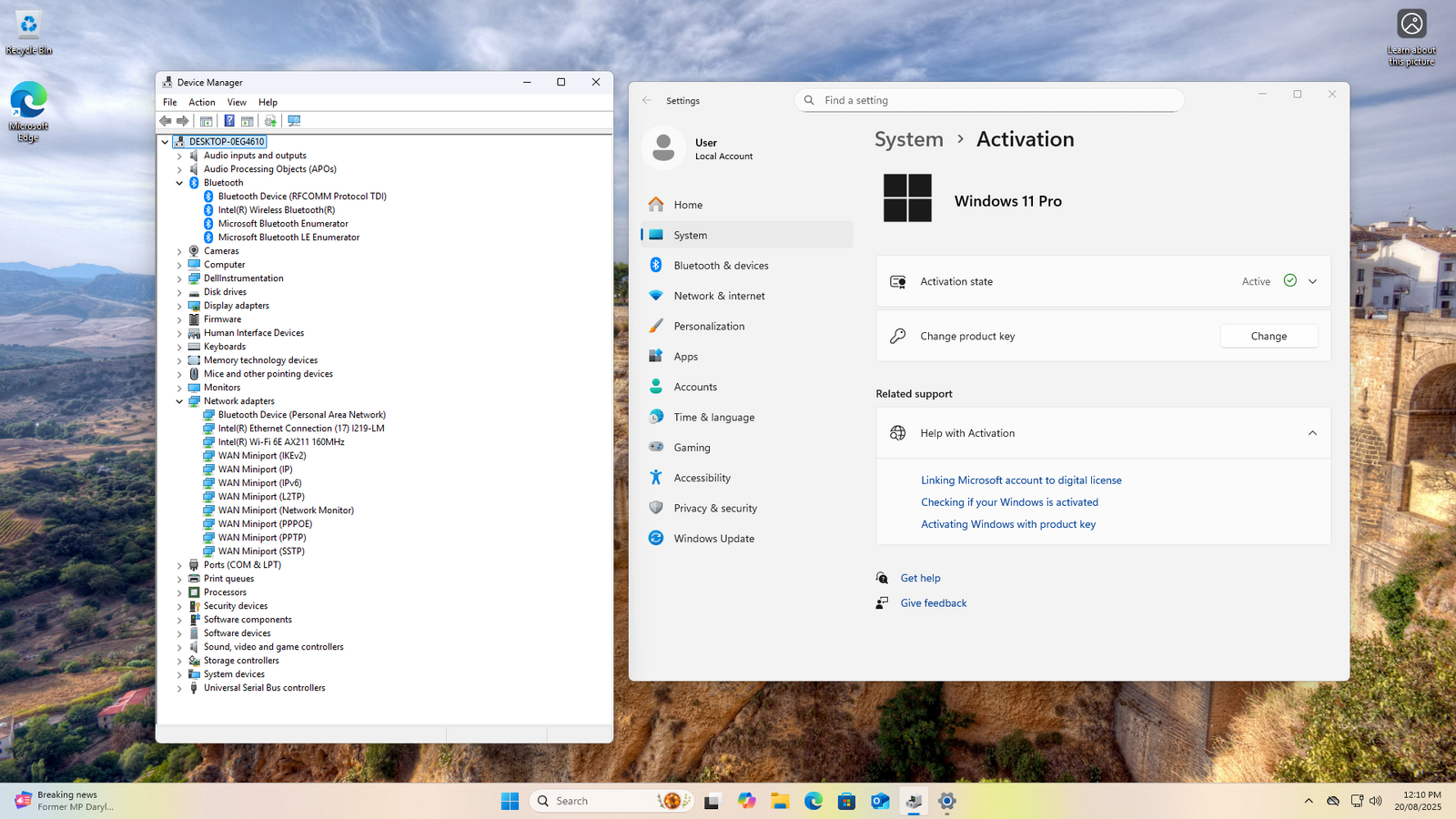The image size is (1456, 819).
Task: Collapse the Help with Activation section
Action: coord(1312,433)
